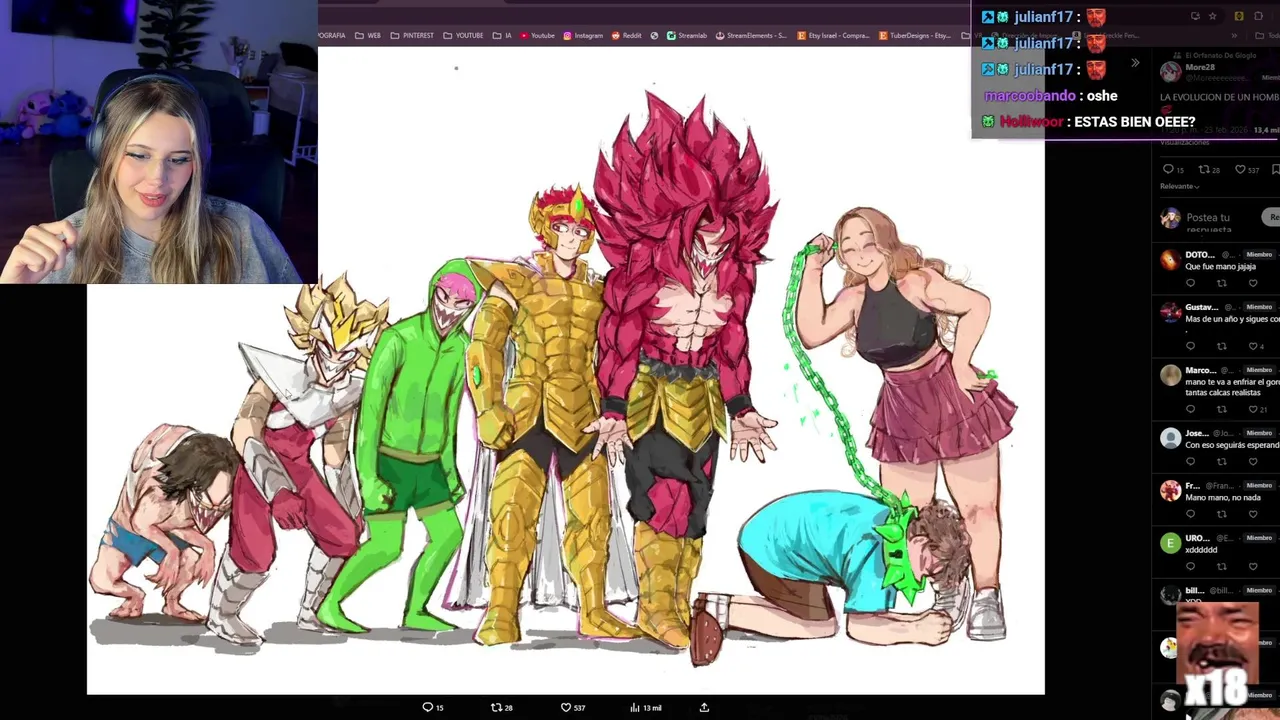Open the IA bookmarks folder
This screenshot has height=720, width=1280.
point(502,36)
